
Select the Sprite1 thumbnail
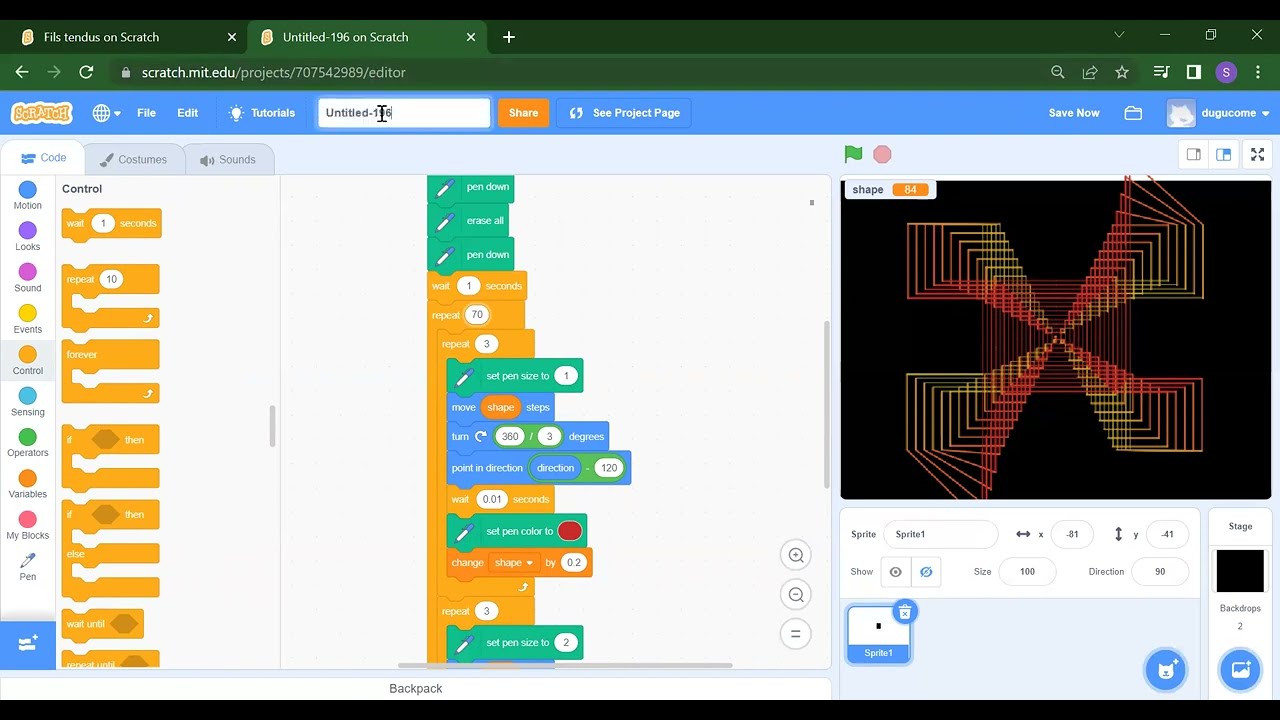point(878,635)
